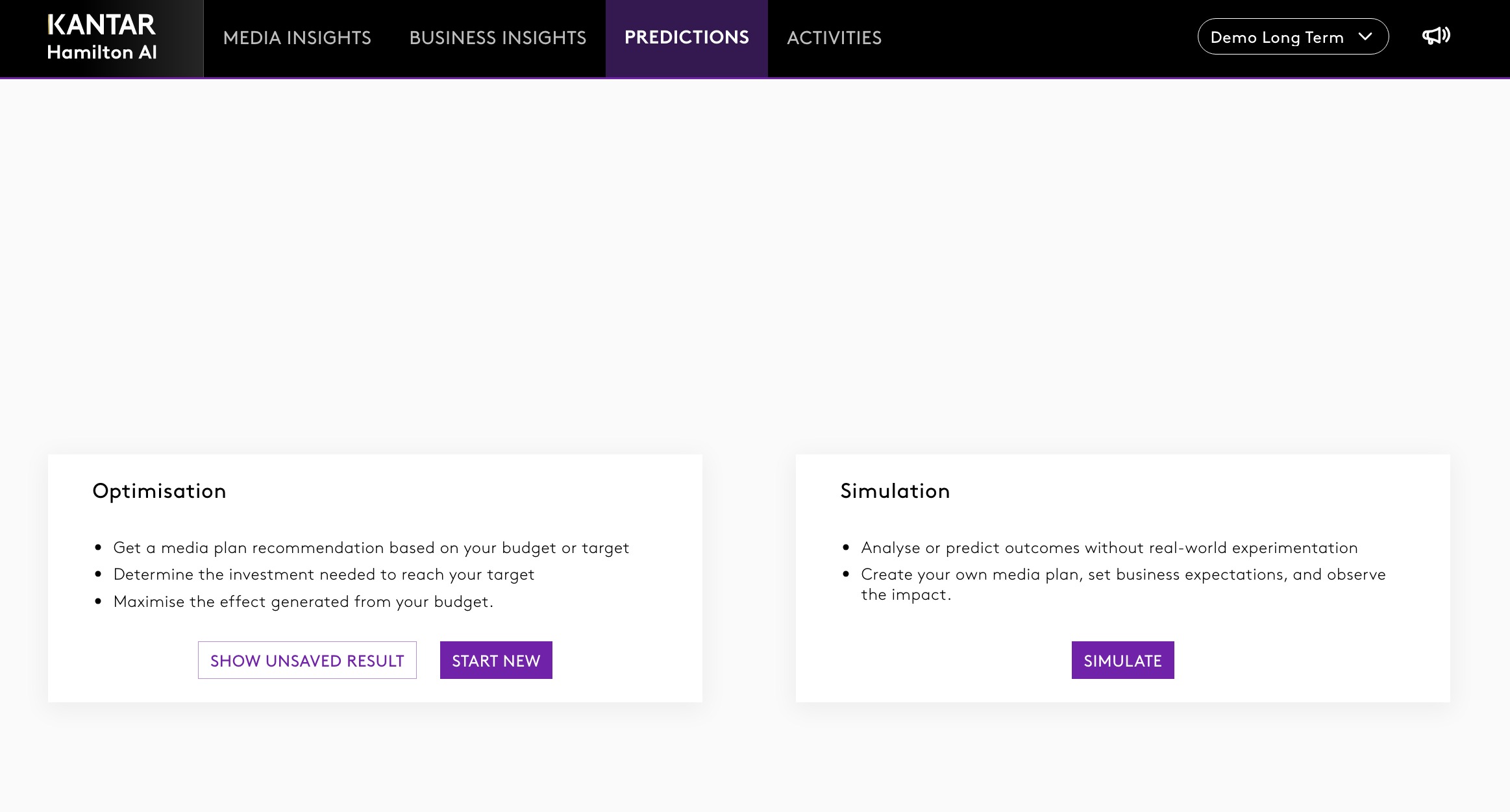The height and width of the screenshot is (812, 1510).
Task: Click the Simulation card heading
Action: pos(895,491)
